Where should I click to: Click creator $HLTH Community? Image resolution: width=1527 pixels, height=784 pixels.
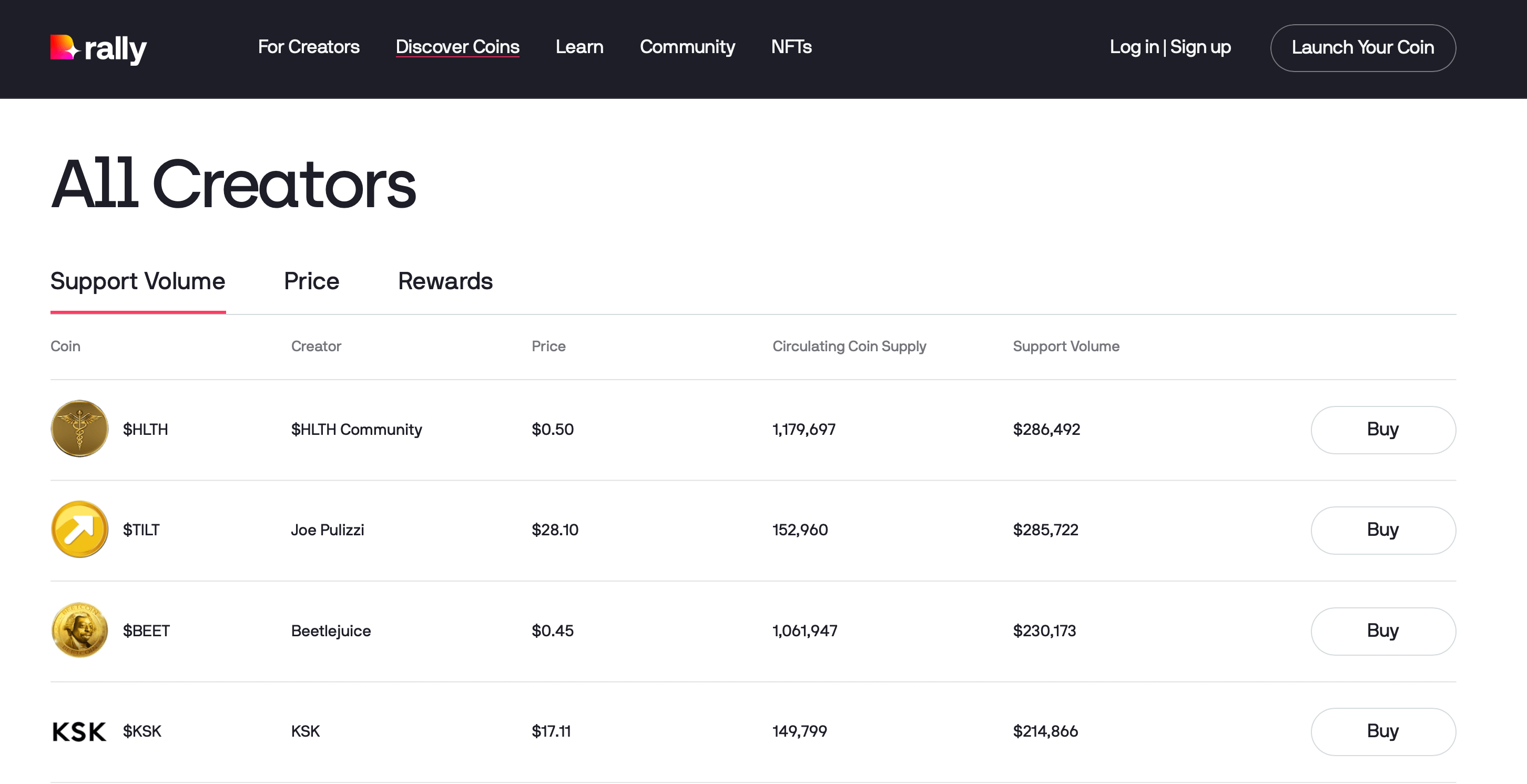pos(357,429)
